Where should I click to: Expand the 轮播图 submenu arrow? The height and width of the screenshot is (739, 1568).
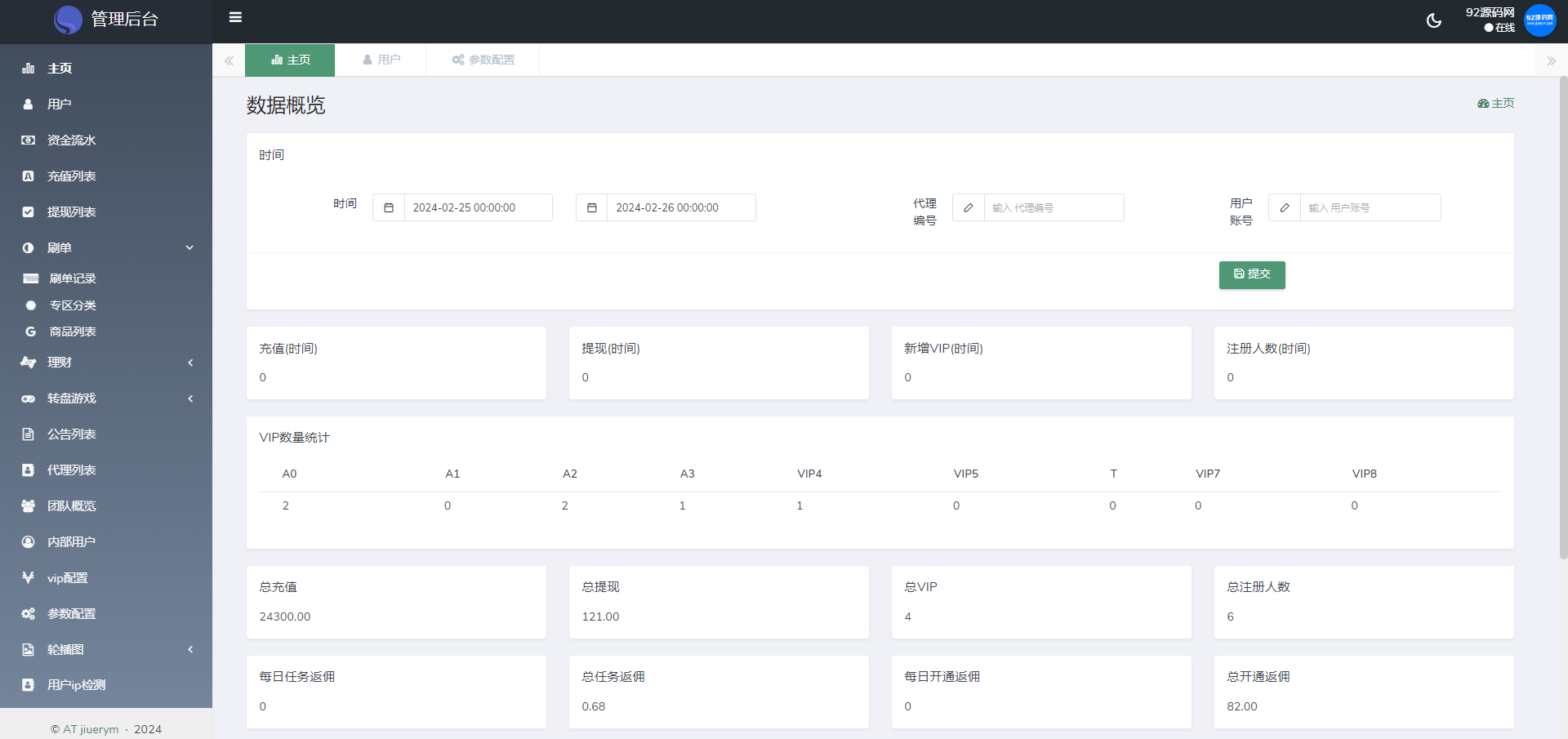pyautogui.click(x=190, y=650)
